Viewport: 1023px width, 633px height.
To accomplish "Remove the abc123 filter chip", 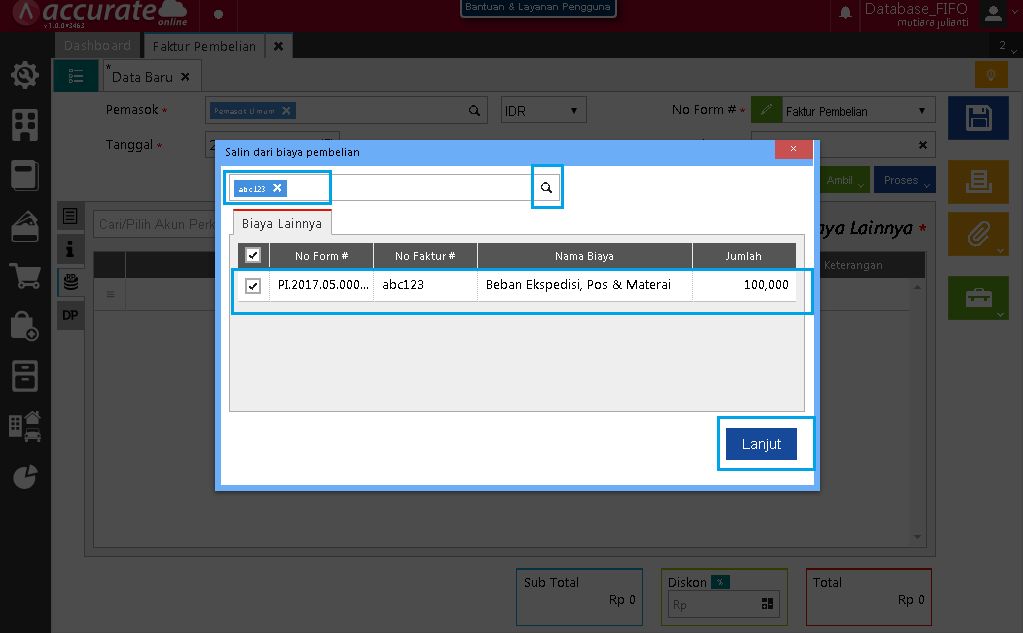I will pos(276,187).
